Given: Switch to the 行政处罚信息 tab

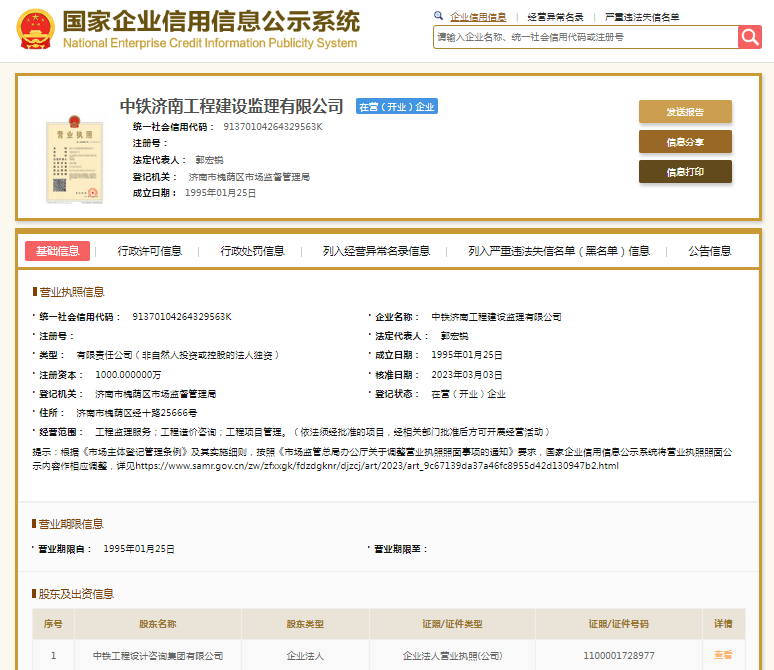Looking at the screenshot, I should [x=252, y=251].
